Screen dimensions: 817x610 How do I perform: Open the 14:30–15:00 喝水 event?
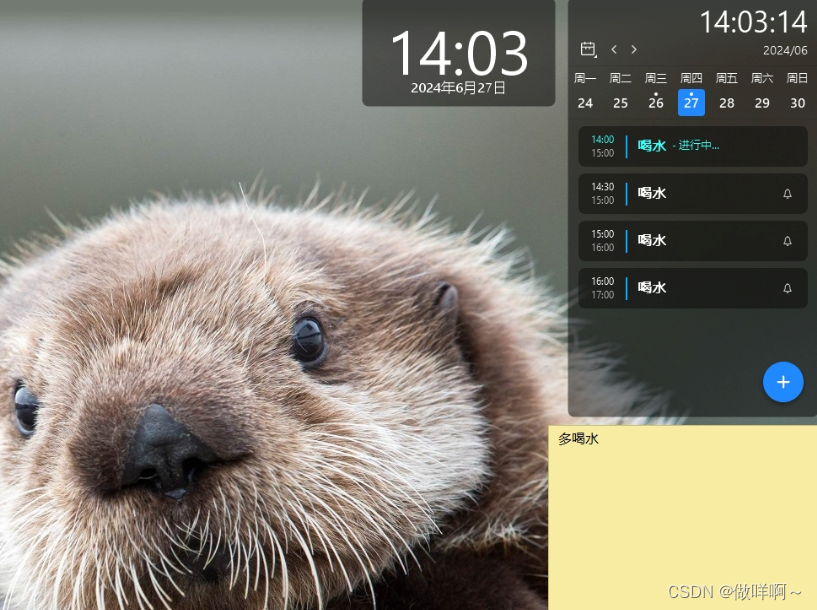693,194
